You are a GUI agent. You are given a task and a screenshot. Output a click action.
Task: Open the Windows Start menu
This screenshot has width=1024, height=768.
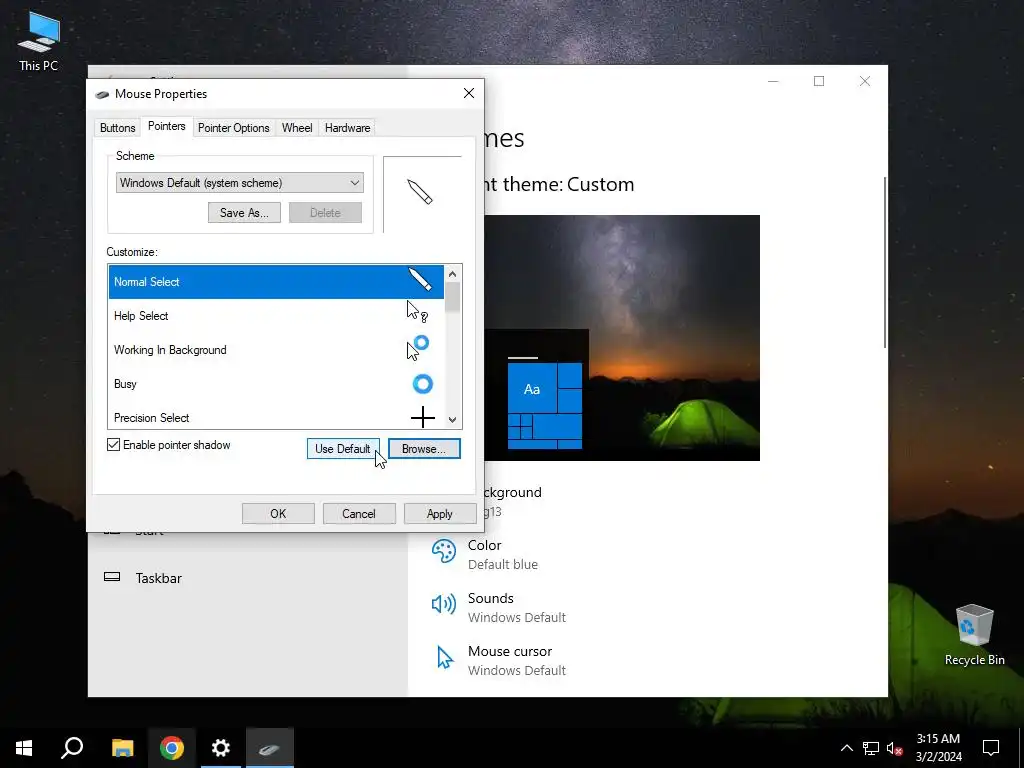(24, 748)
